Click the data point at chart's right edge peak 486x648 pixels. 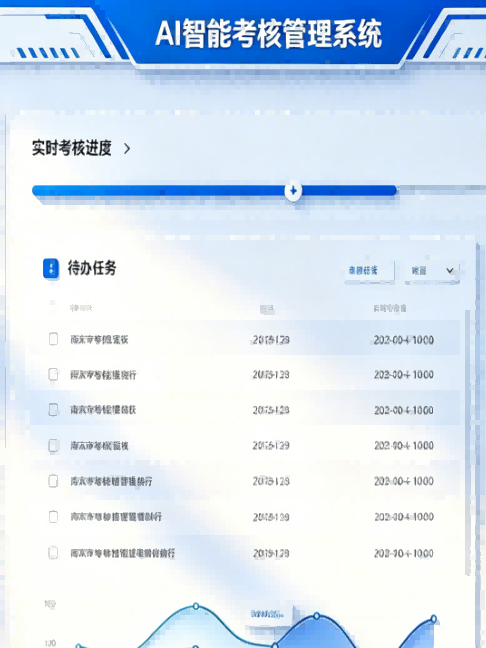[434, 619]
